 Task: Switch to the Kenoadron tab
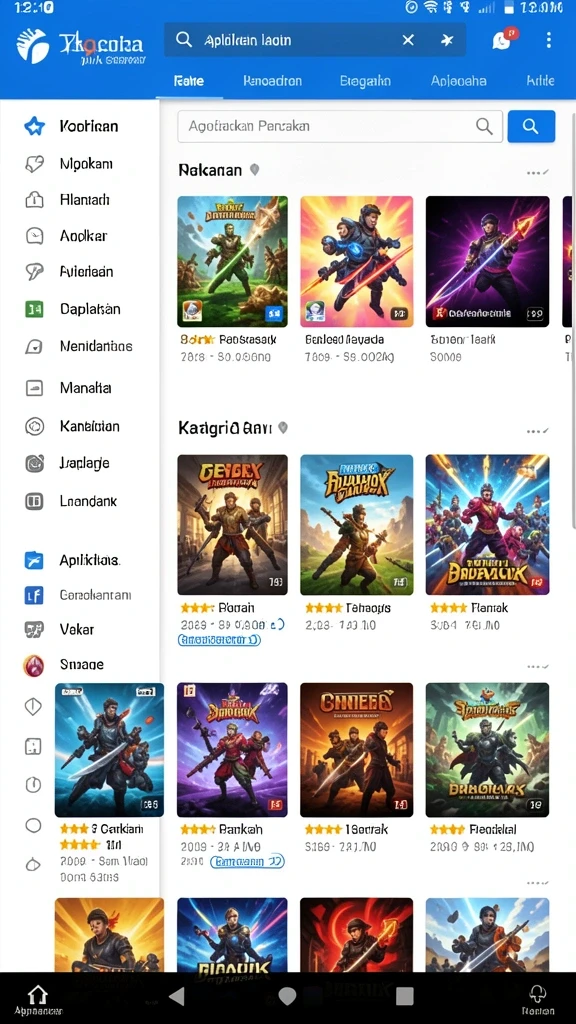tap(272, 81)
